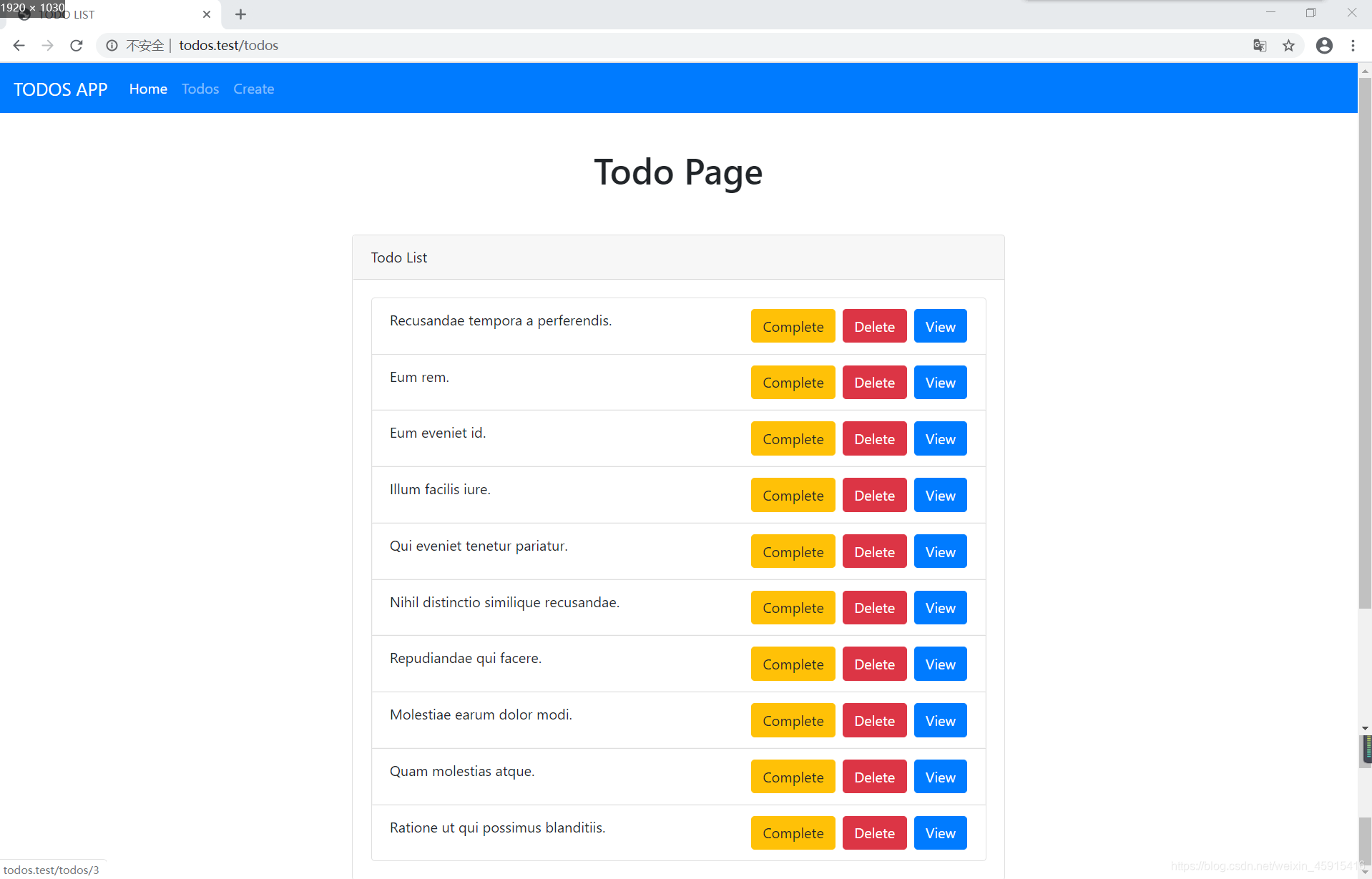The width and height of the screenshot is (1372, 879).
Task: View the 'Qui eveniet tenetur pariatur.' todo
Action: coord(940,551)
